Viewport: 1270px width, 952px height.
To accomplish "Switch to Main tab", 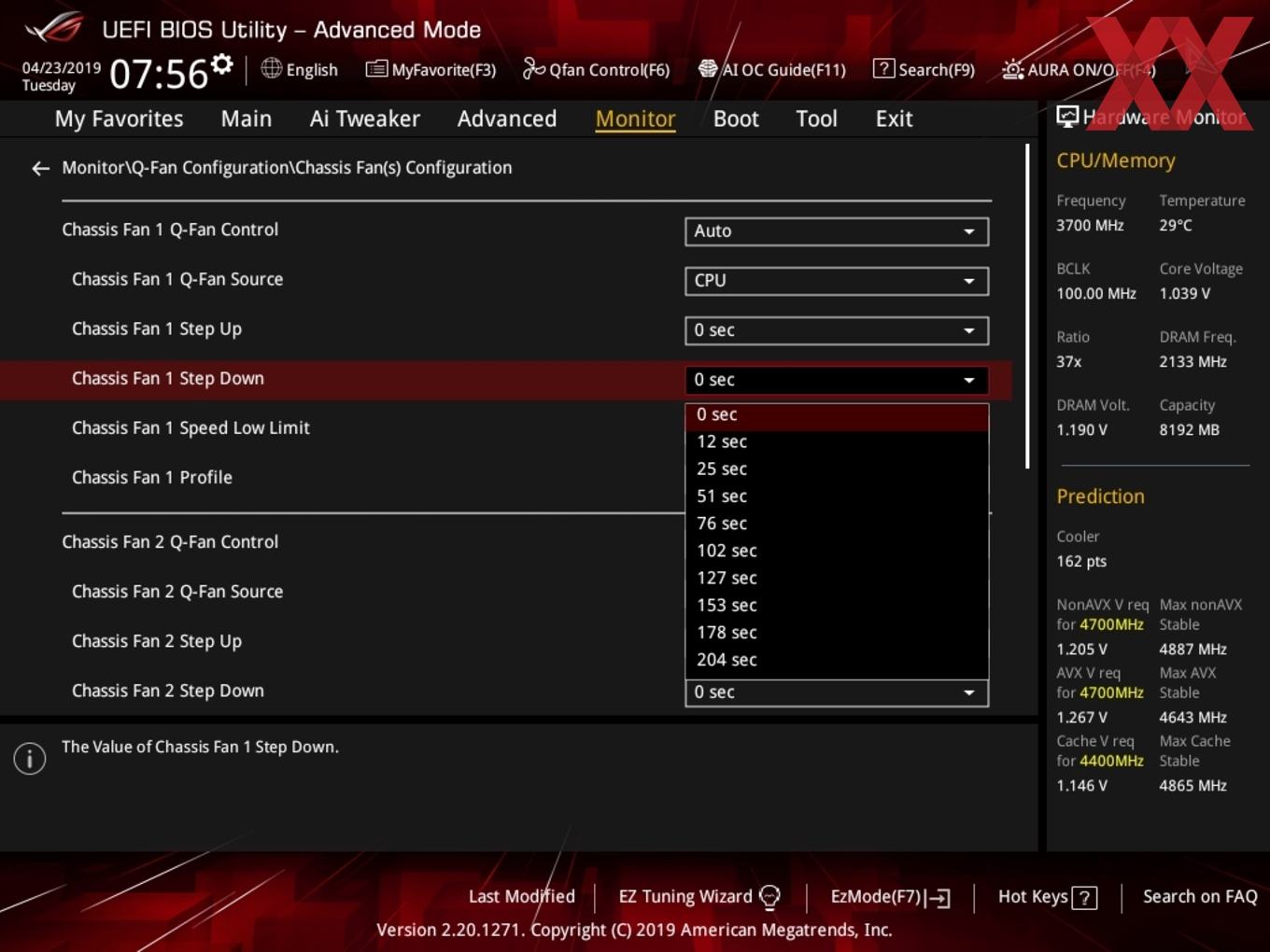I will coord(247,119).
